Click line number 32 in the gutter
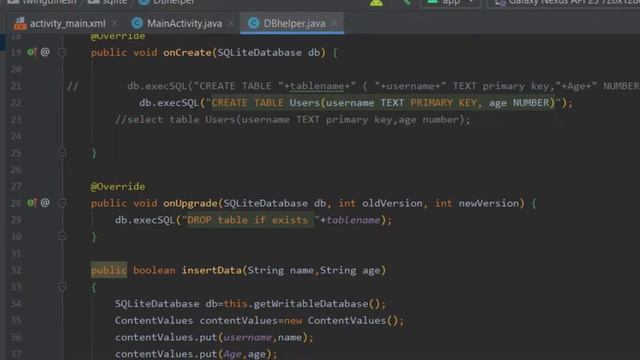This screenshot has width=640, height=360. point(16,270)
